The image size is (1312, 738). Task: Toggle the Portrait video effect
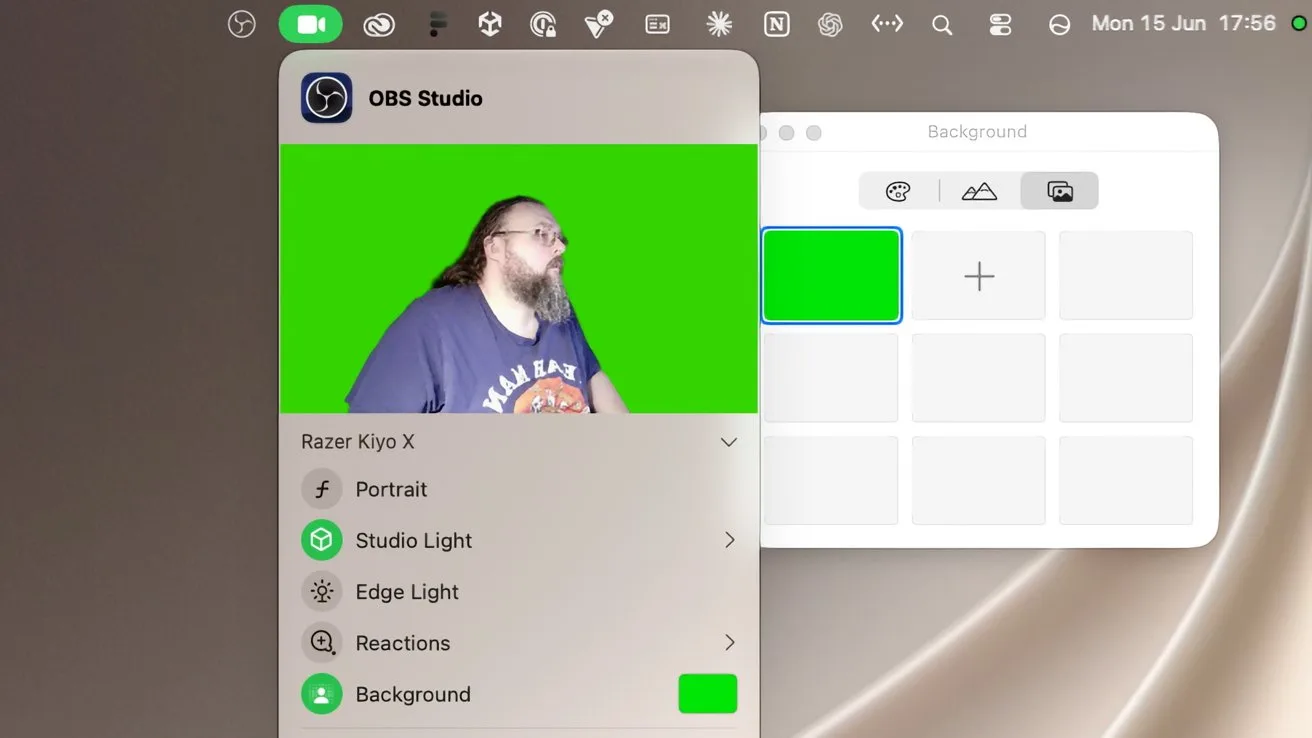322,489
